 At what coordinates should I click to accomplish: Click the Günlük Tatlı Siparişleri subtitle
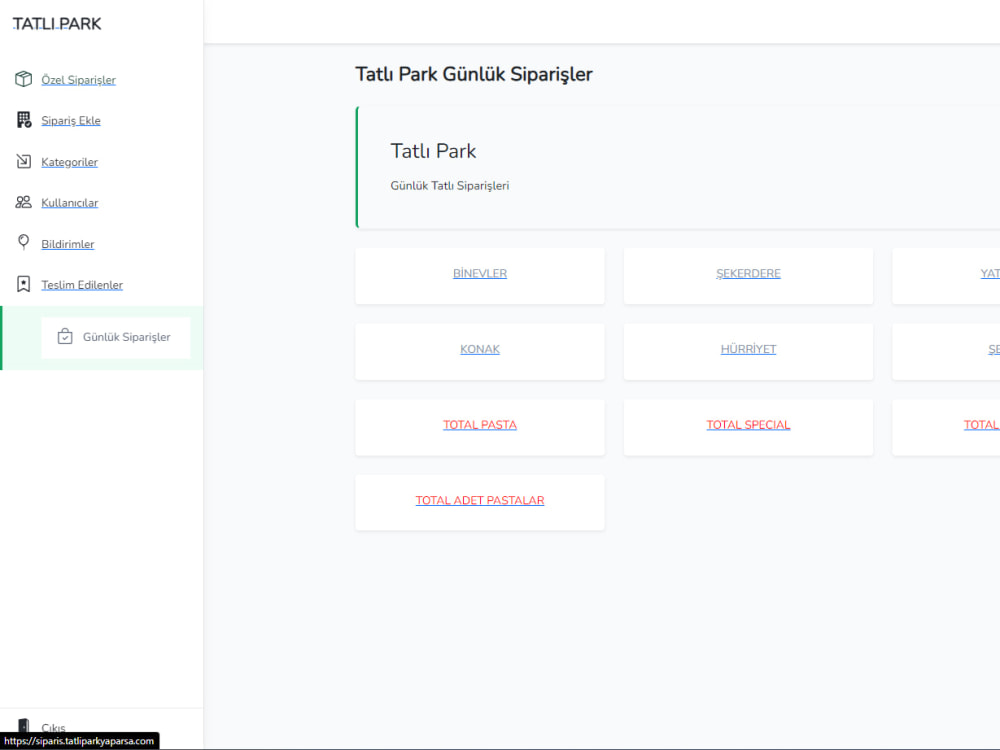450,186
